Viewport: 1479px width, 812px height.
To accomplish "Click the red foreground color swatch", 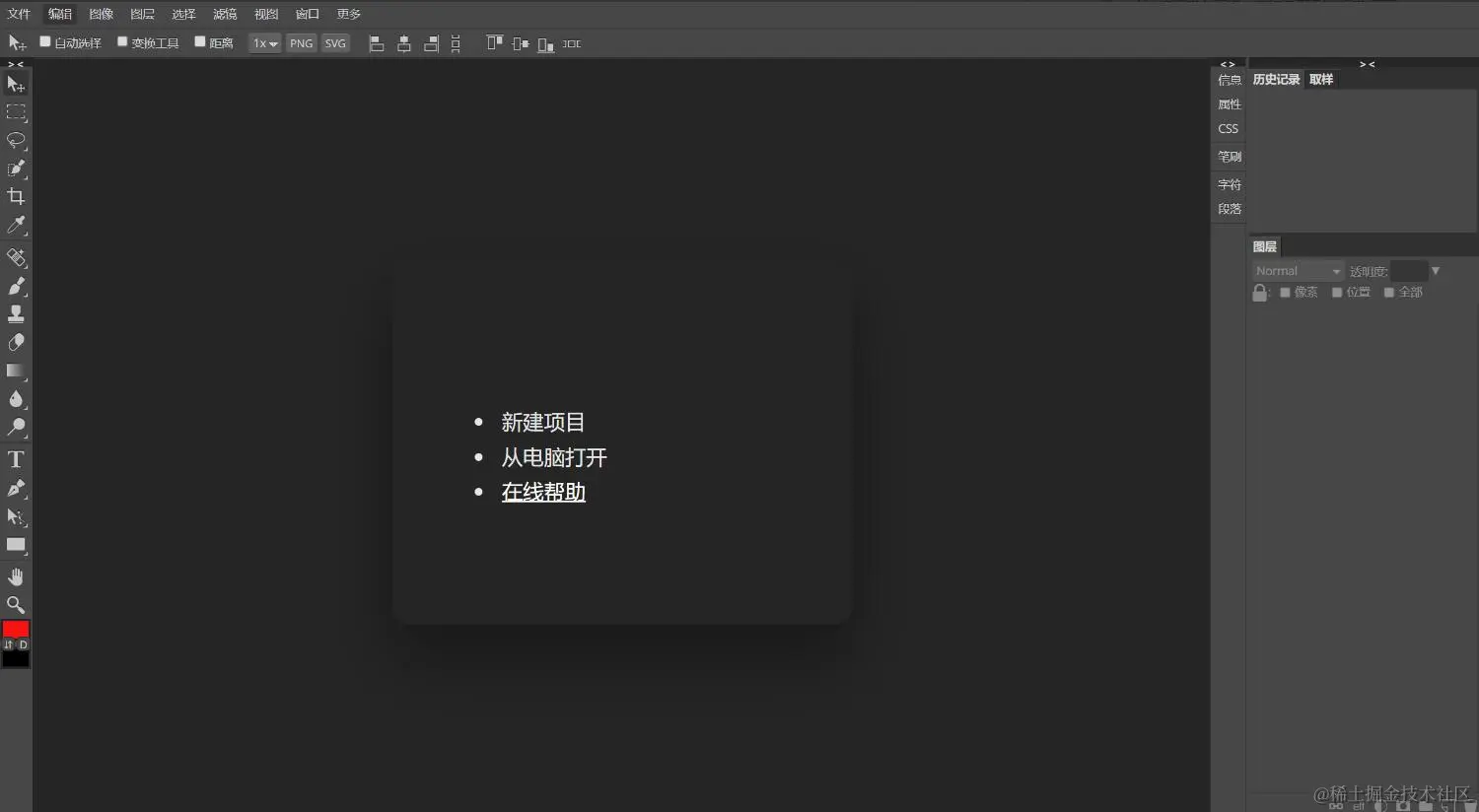I will coord(16,632).
